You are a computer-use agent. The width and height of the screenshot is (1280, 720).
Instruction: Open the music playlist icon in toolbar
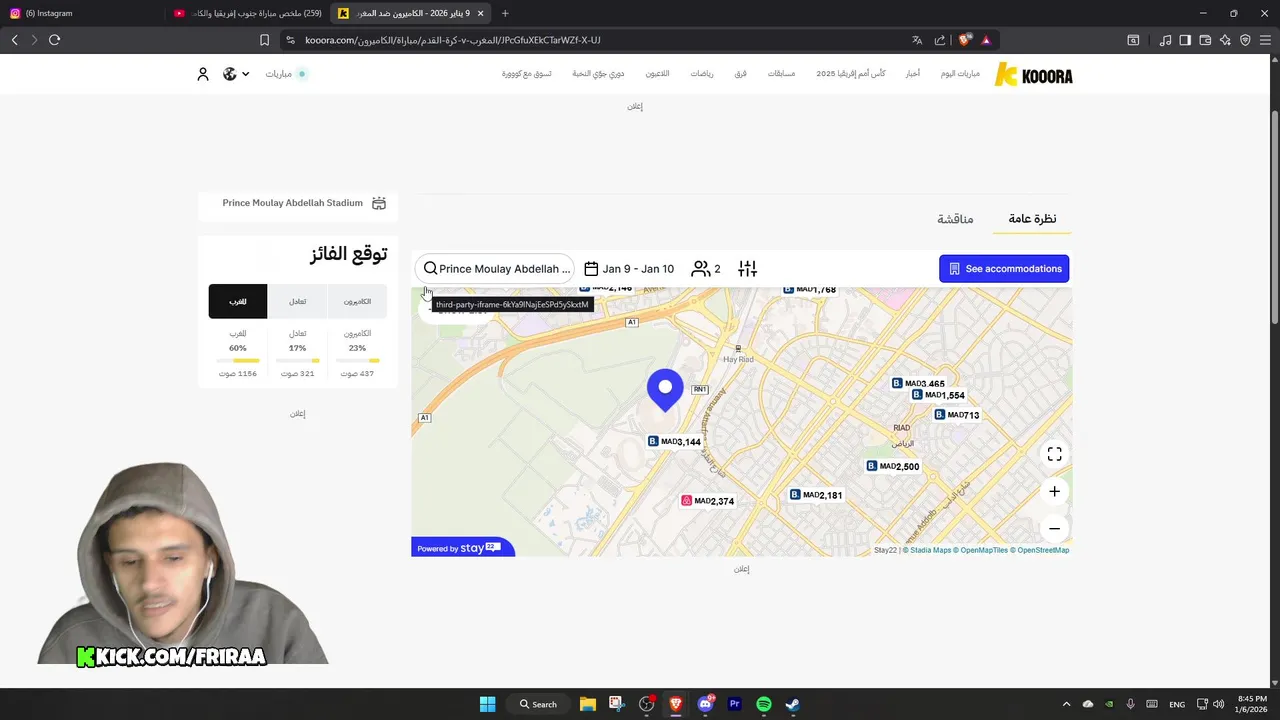point(1165,40)
